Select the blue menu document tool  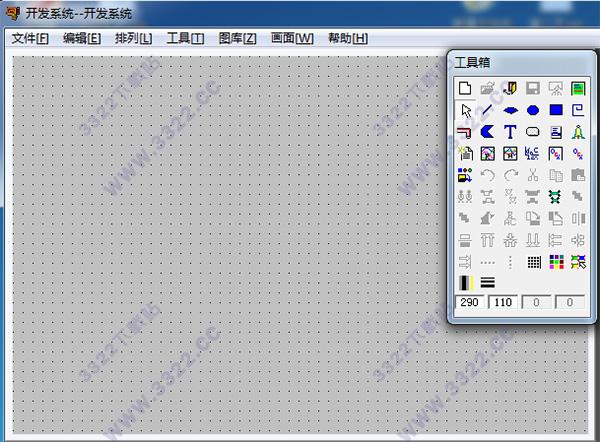[556, 132]
